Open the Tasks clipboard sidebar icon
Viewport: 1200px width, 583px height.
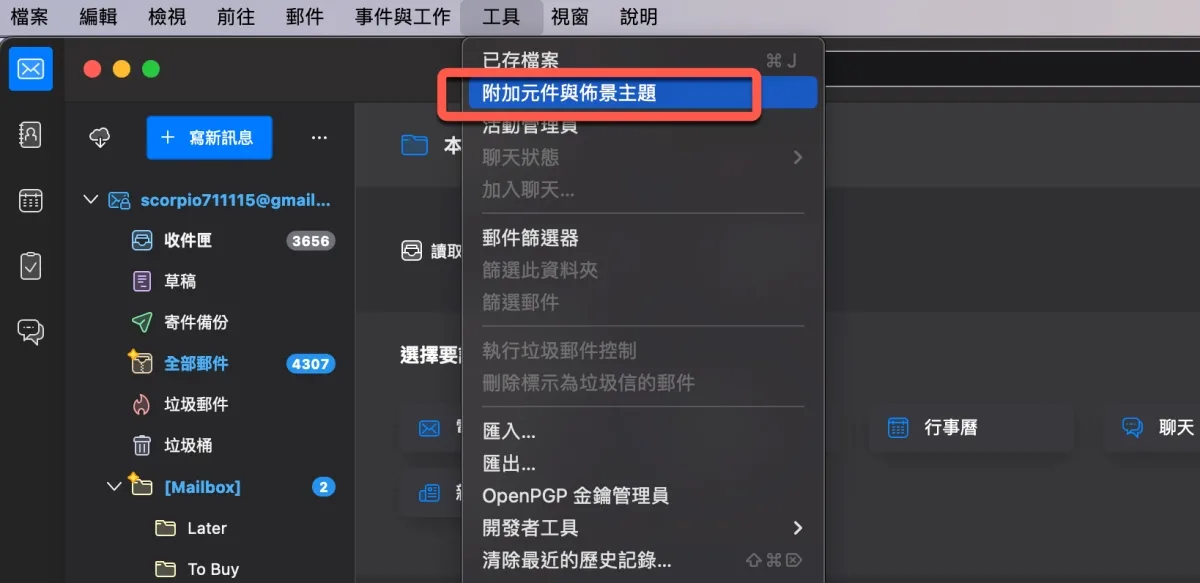point(31,266)
